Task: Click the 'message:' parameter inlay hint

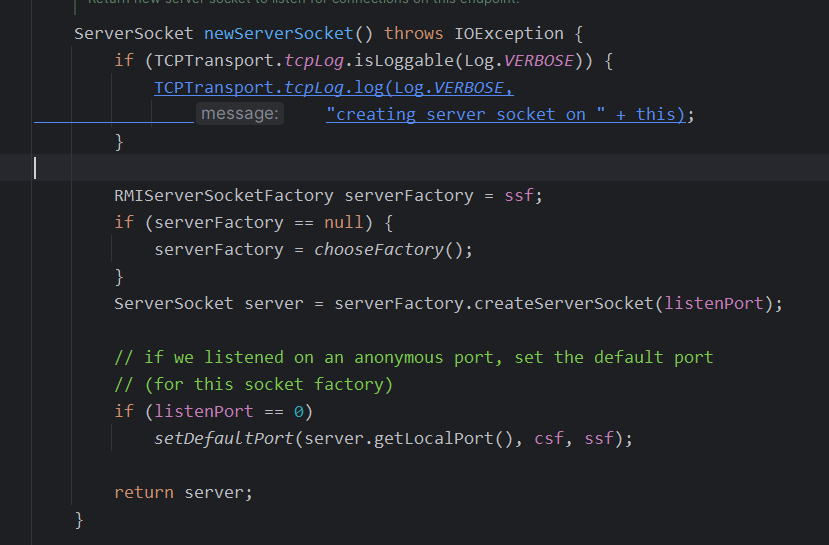Action: coord(240,114)
